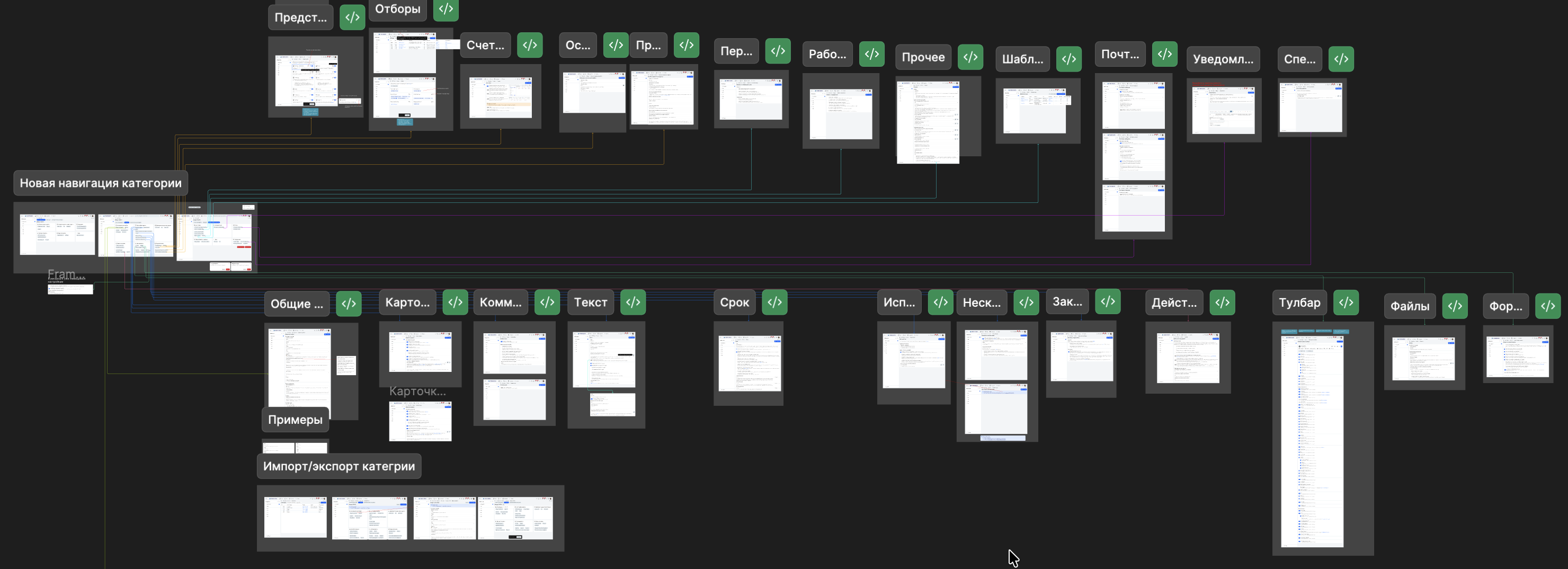Click the code icon beside Шабл... section
Image resolution: width=1568 pixels, height=569 pixels.
coord(1069,59)
